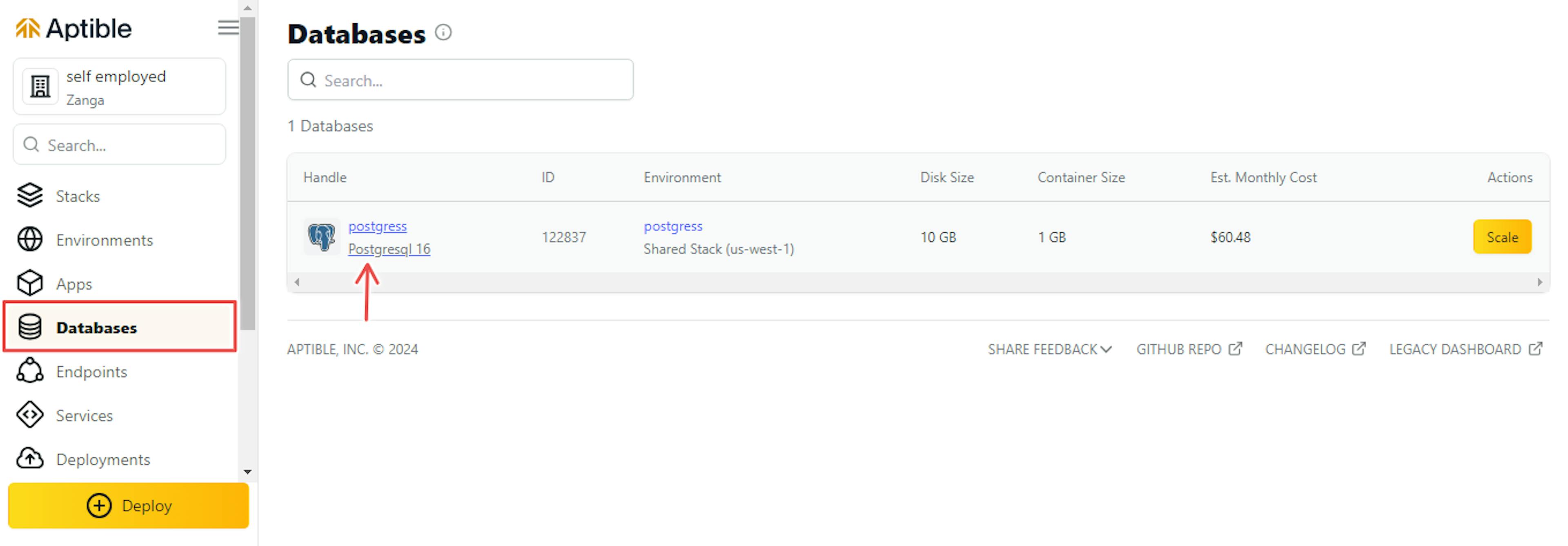
Task: Click the Stacks sidebar icon
Action: [x=29, y=196]
